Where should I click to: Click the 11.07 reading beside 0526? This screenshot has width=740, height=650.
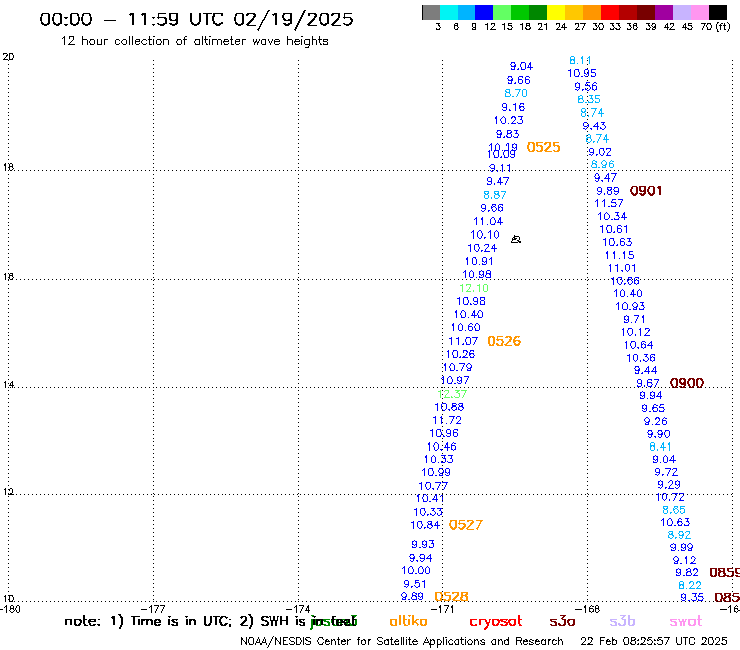click(463, 341)
